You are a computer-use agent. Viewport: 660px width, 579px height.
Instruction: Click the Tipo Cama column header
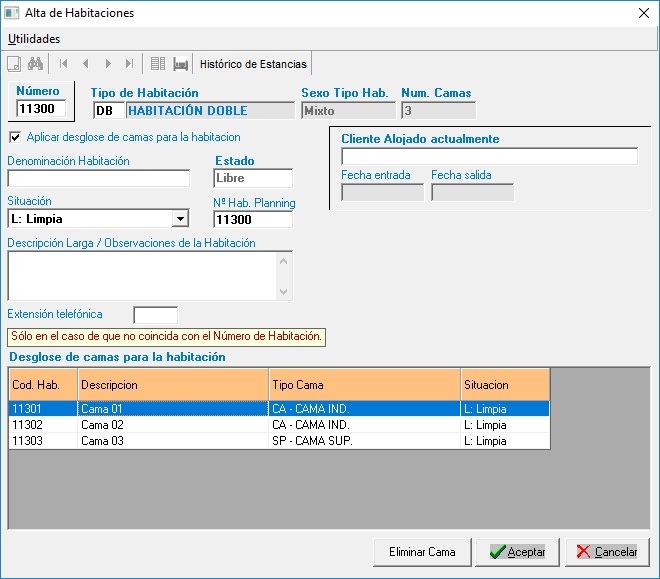click(x=365, y=385)
